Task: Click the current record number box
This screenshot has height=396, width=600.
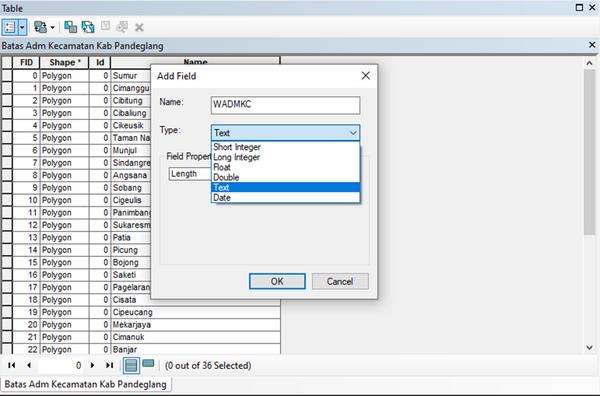Action: 60,365
